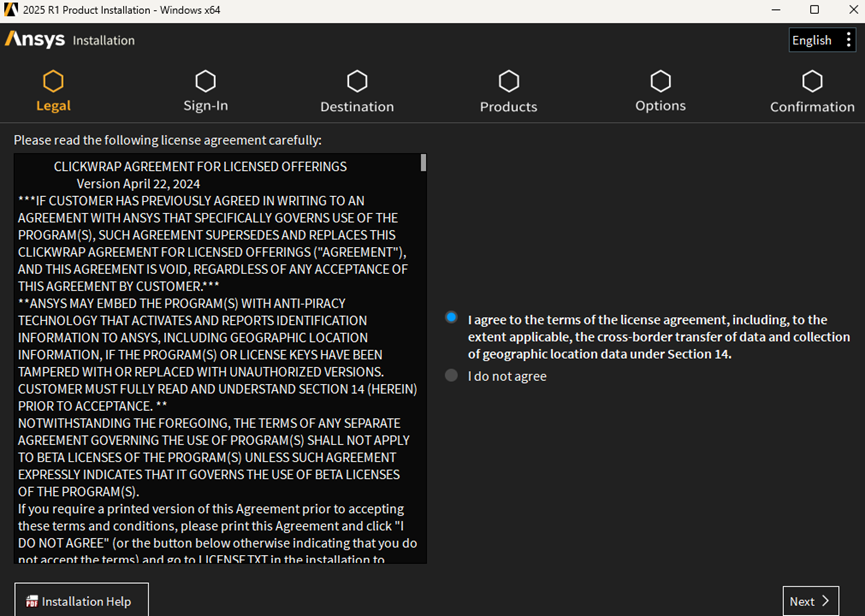Image resolution: width=865 pixels, height=616 pixels.
Task: Open Installation Help
Action: pyautogui.click(x=82, y=600)
